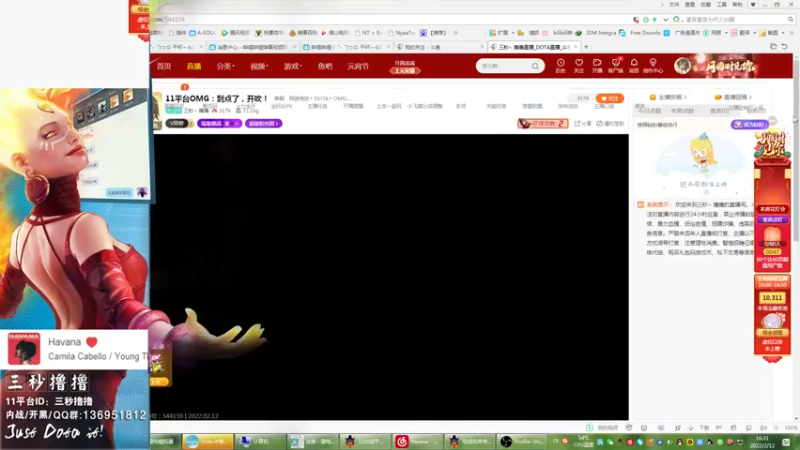Open the 文件 menu in the browser menu bar
Viewport: 800px width, 450px height.
(x=674, y=5)
